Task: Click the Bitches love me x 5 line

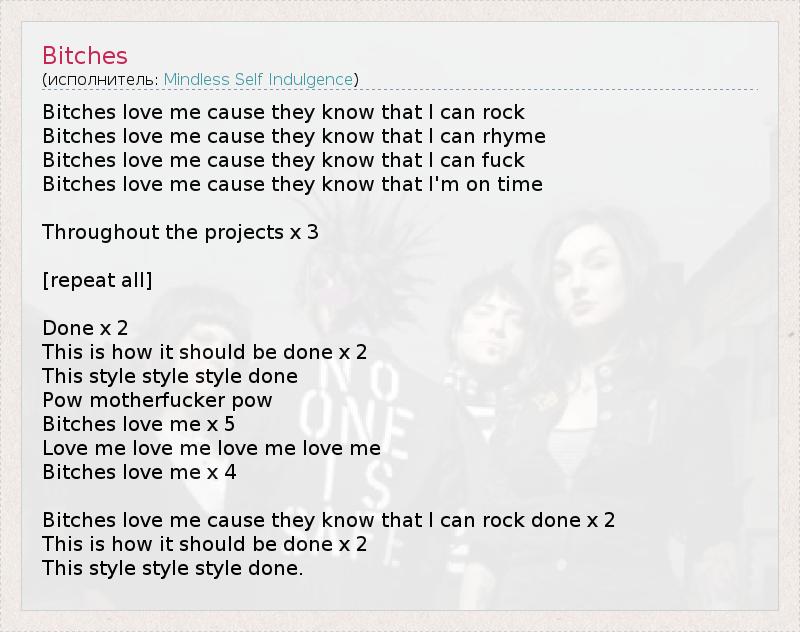Action: click(x=139, y=424)
